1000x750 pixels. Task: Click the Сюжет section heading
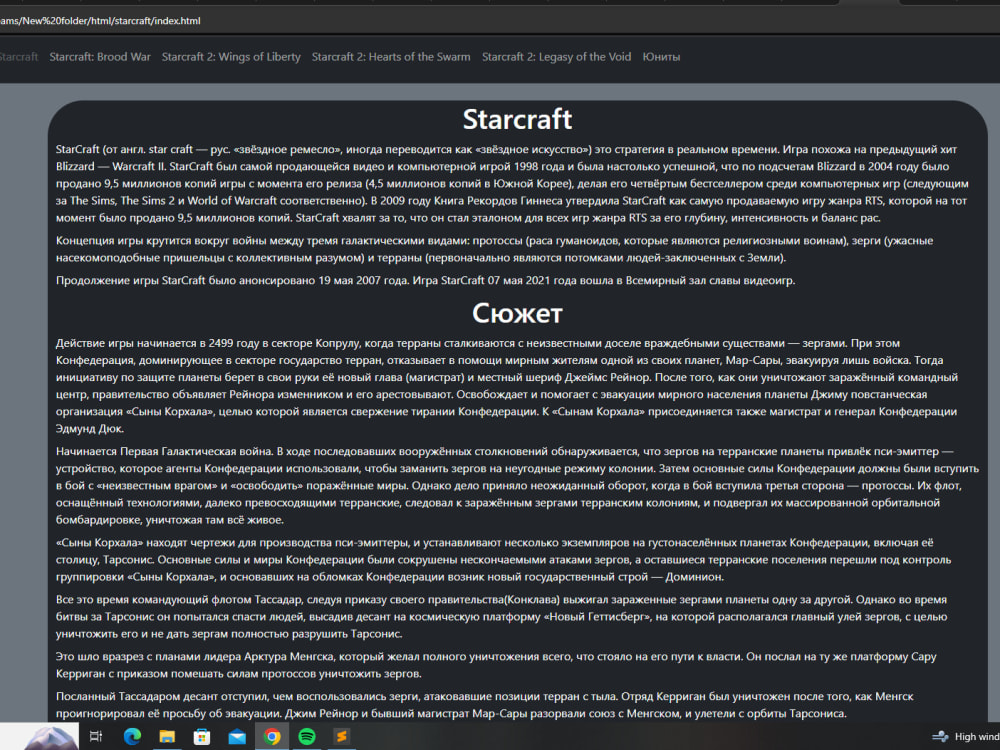point(517,313)
